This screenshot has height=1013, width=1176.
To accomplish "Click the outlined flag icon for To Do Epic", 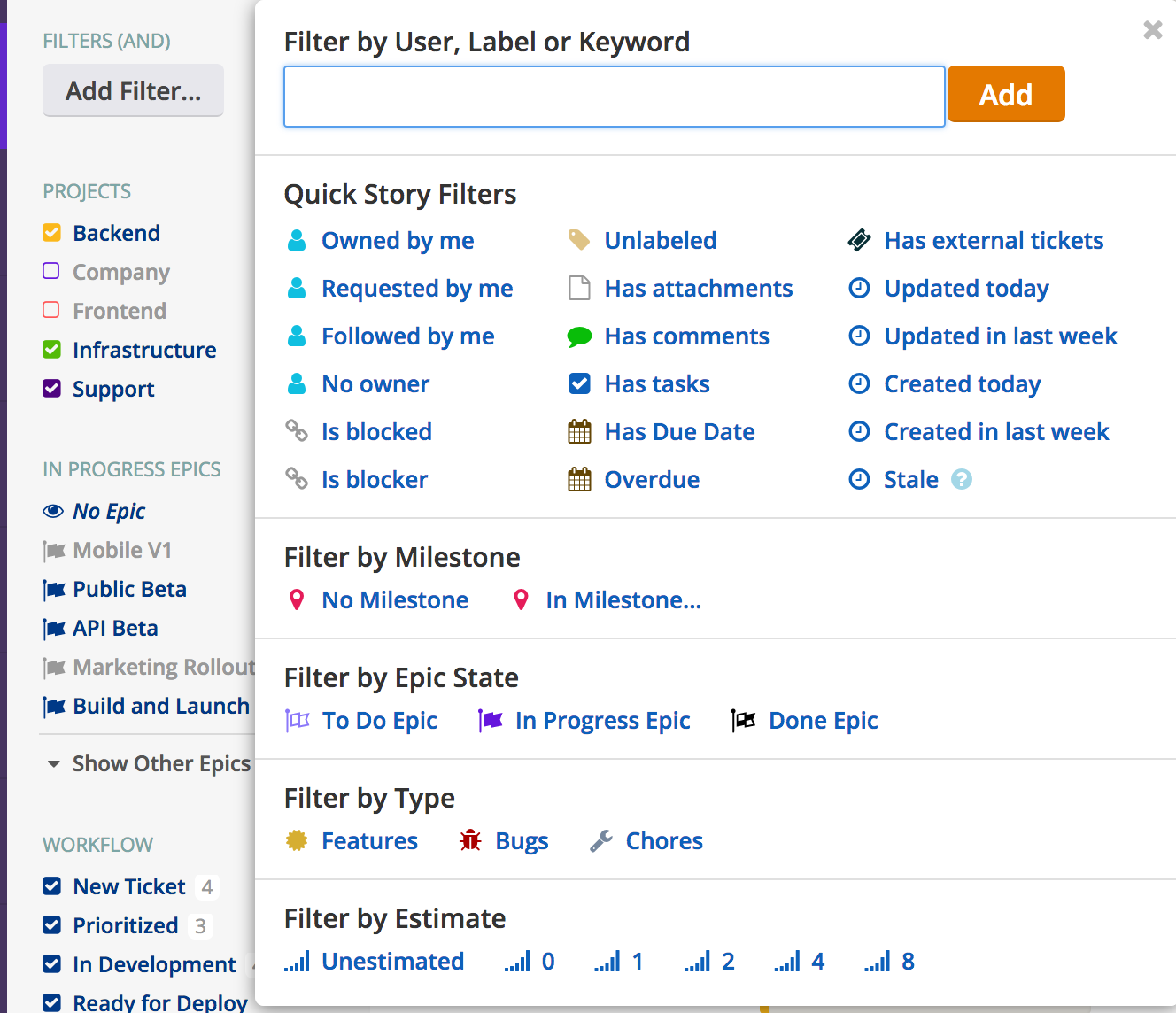I will (298, 720).
